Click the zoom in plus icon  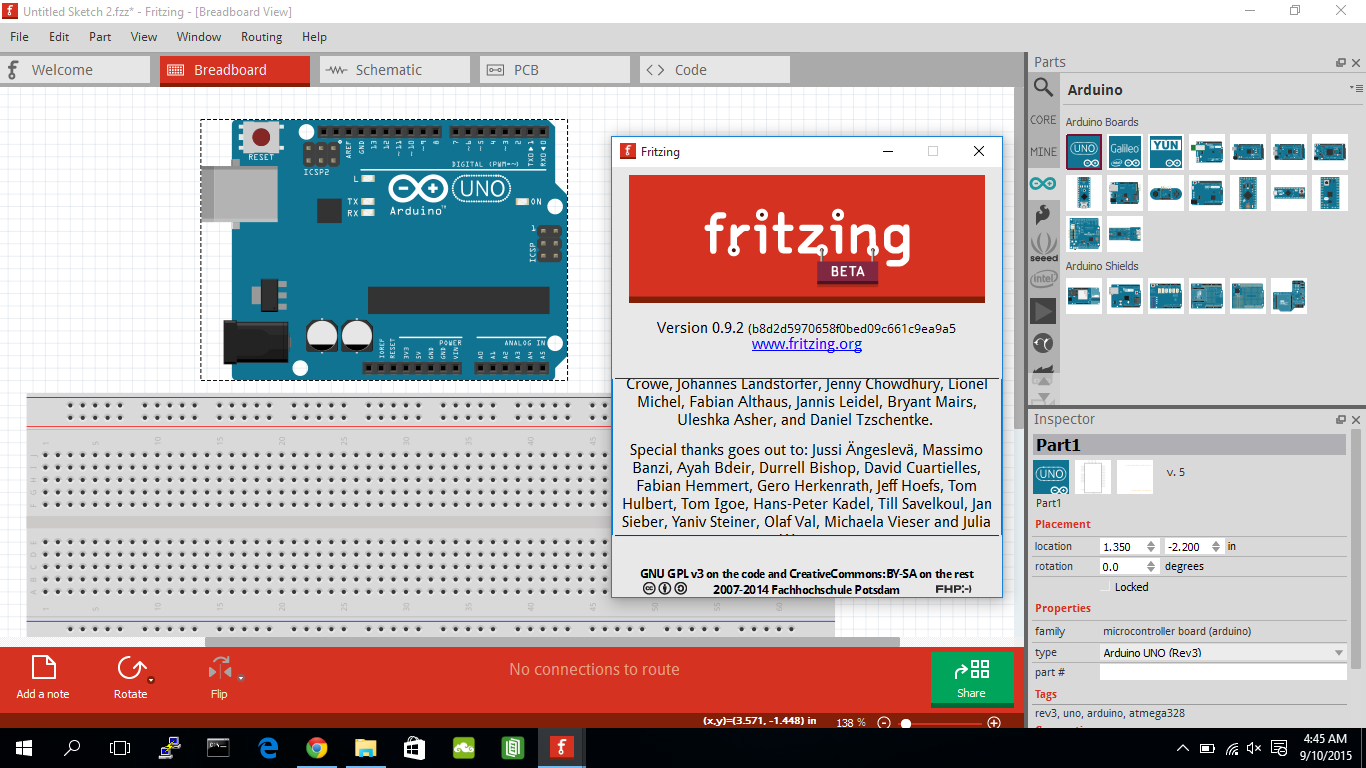994,722
